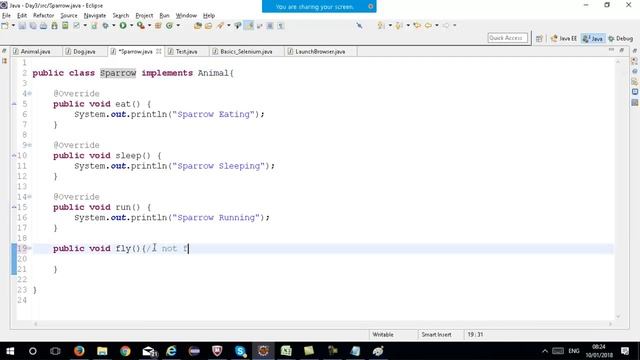The height and width of the screenshot is (360, 640).
Task: Toggle Show Whitespace Characters icon
Action: pyautogui.click(x=280, y=26)
